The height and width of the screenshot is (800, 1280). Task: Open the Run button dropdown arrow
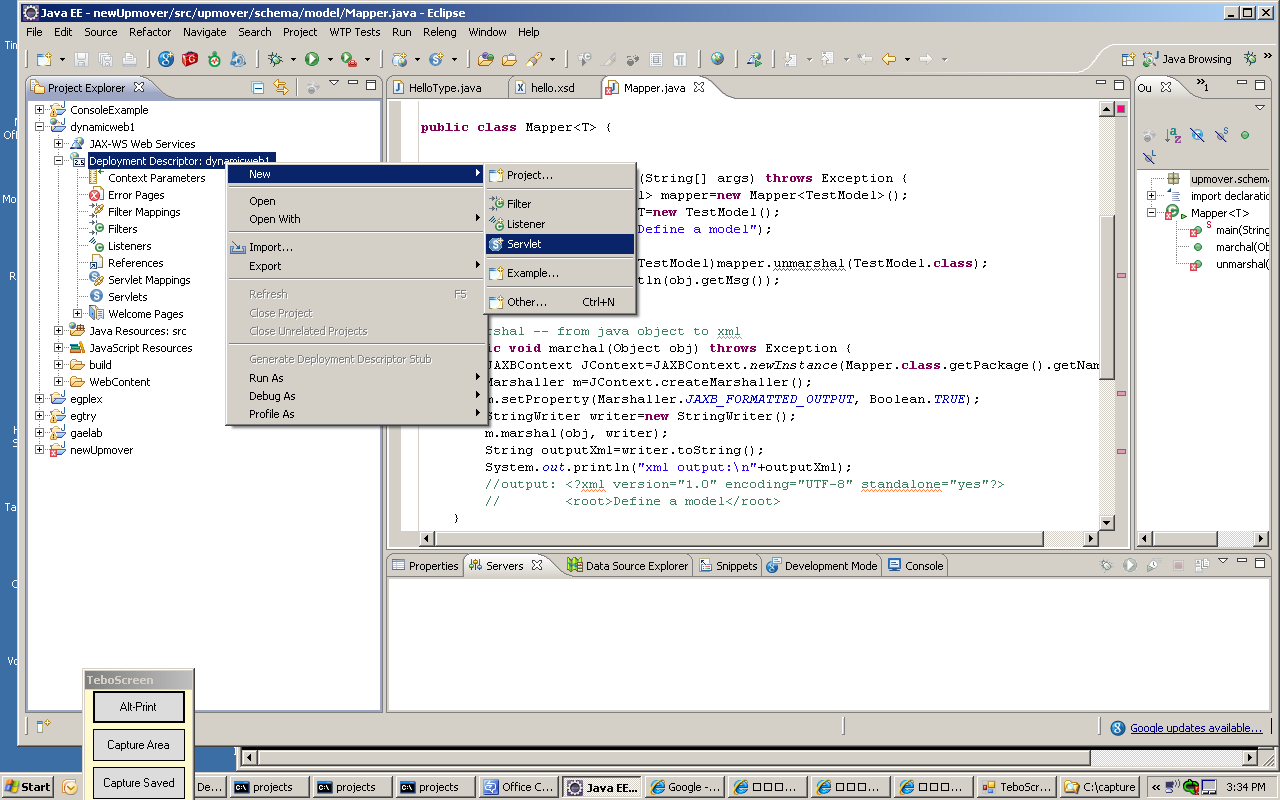pos(329,60)
